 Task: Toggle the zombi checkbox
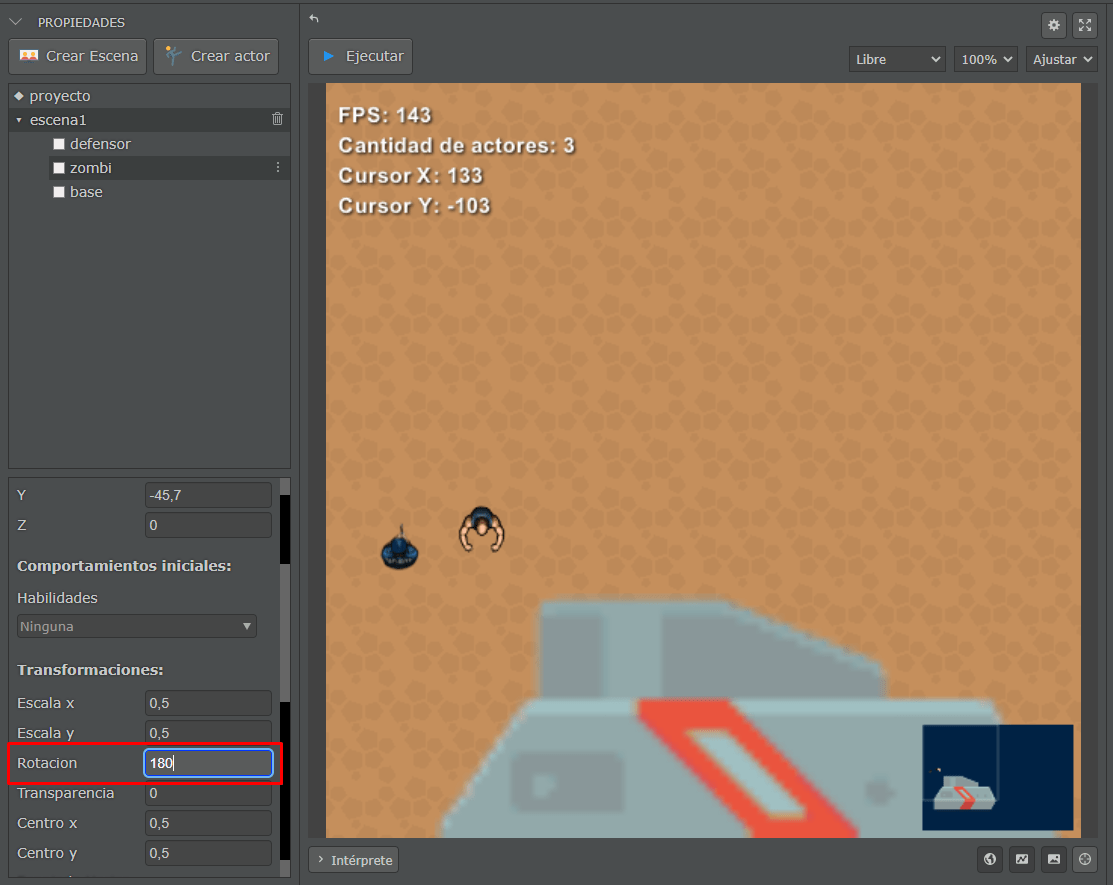point(59,168)
